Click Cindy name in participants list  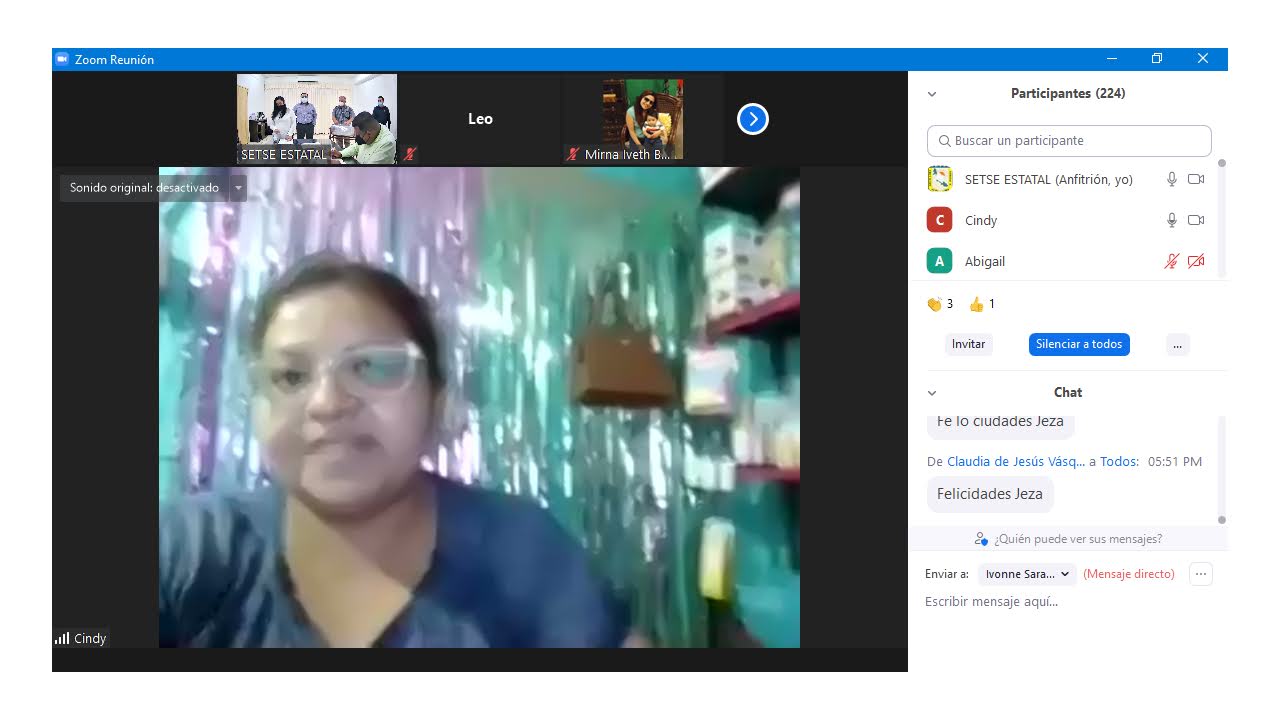pyautogui.click(x=981, y=220)
